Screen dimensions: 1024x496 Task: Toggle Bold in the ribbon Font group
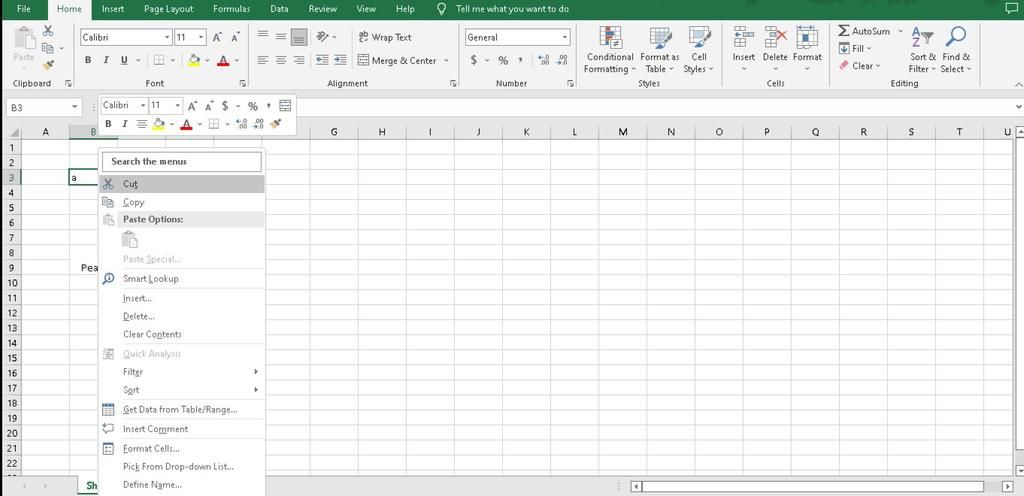[x=88, y=60]
